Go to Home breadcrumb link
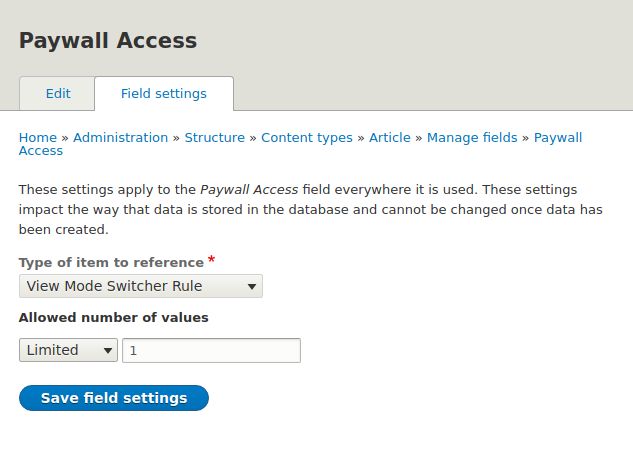 pos(38,138)
